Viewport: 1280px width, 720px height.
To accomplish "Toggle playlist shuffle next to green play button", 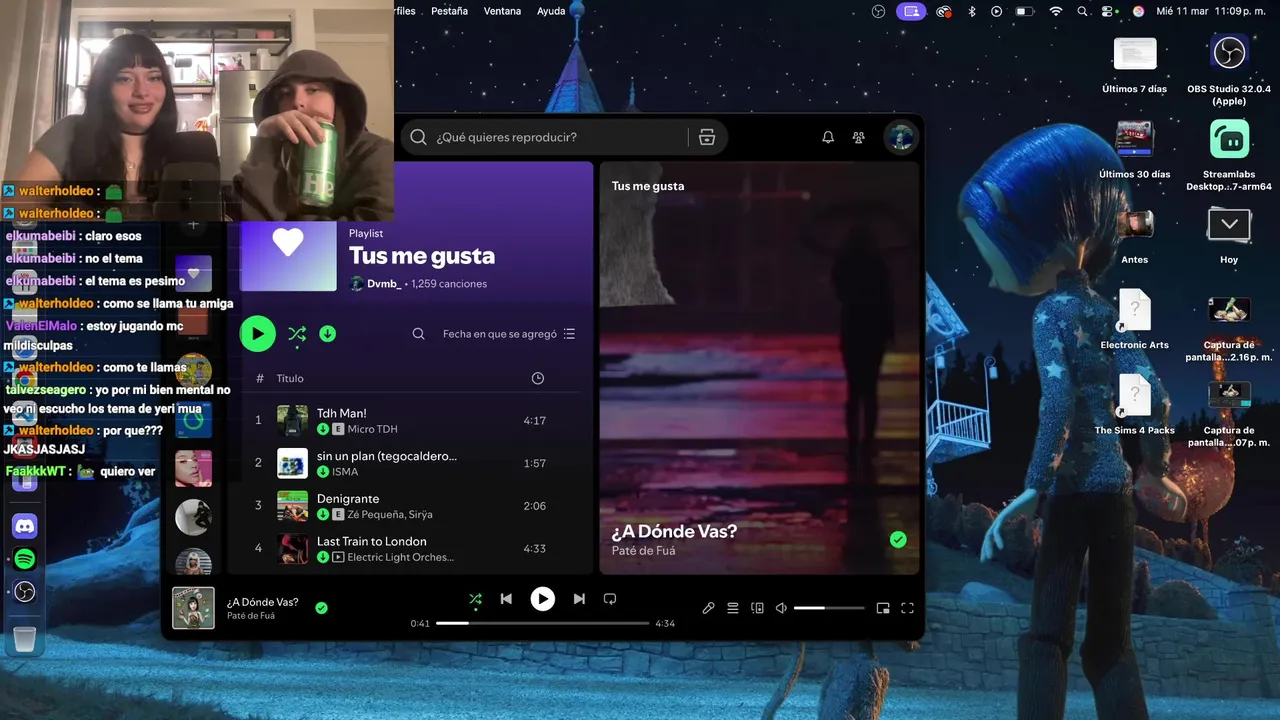I will (297, 334).
